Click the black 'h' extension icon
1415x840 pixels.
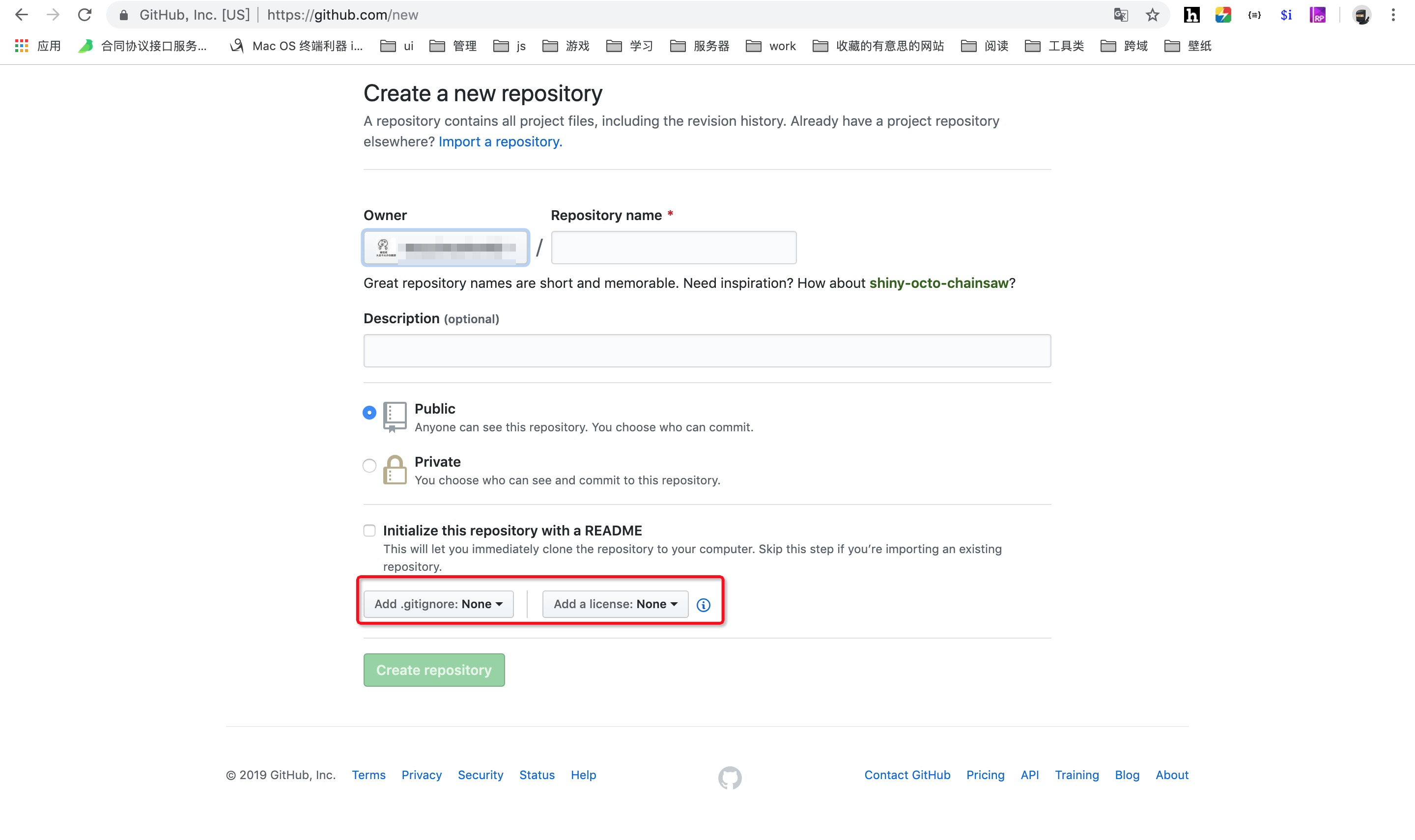pos(1191,15)
